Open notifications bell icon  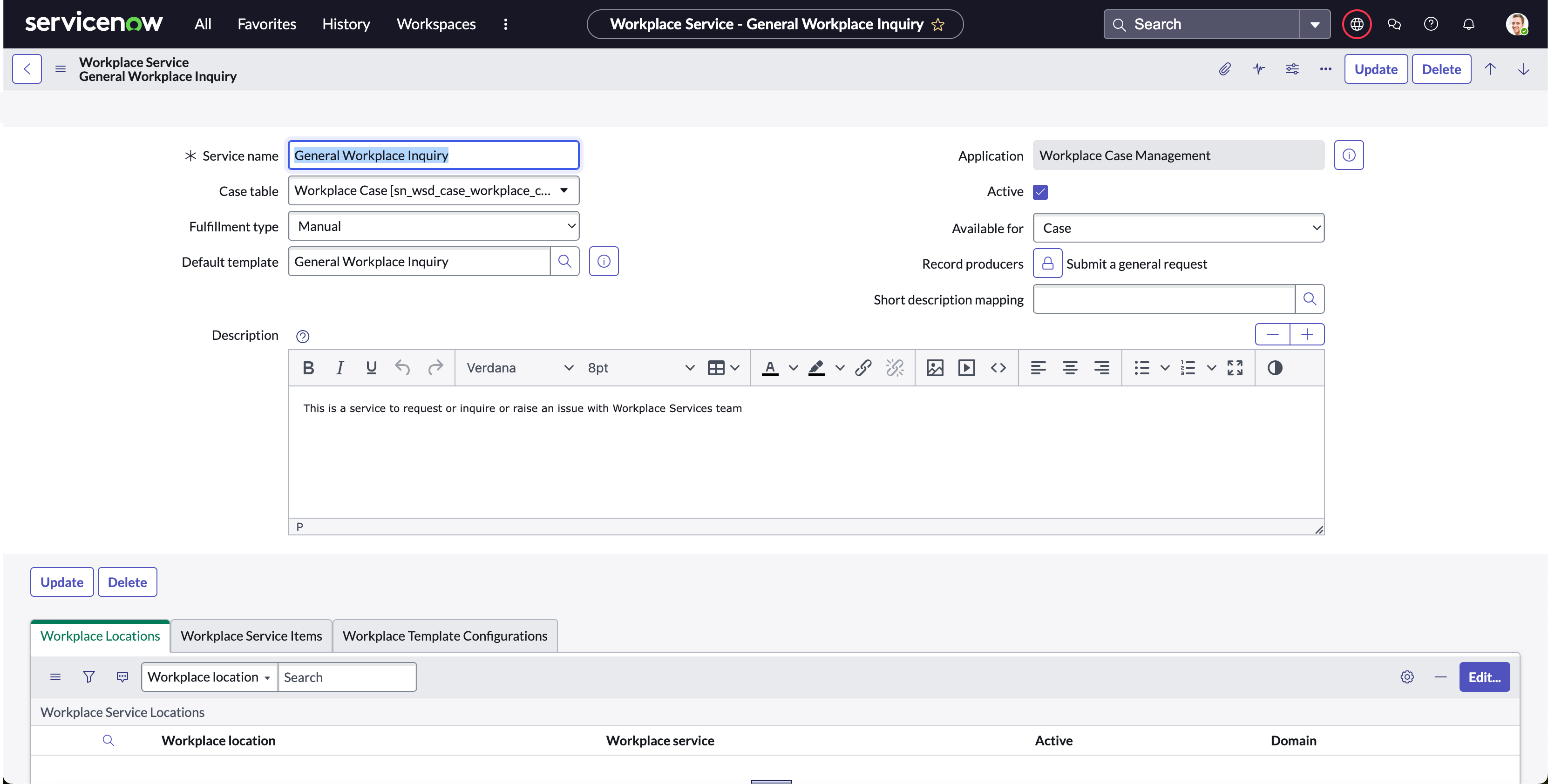1468,24
